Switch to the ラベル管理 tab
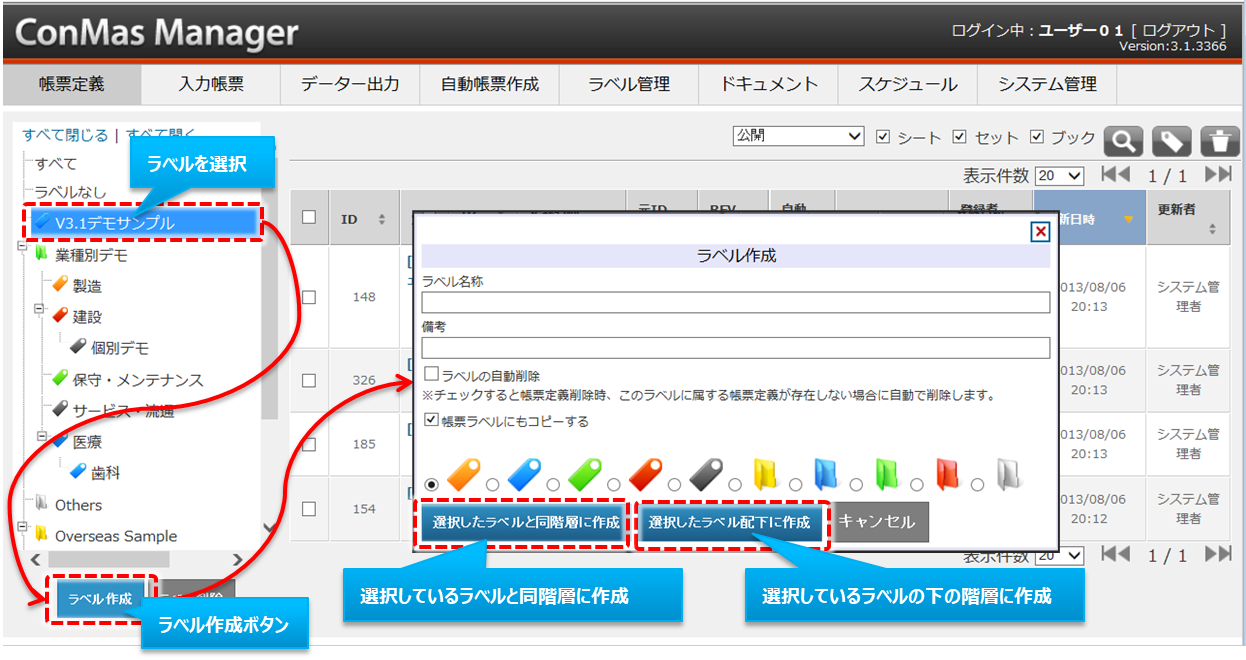Screen dimensions: 1246x660 click(x=629, y=84)
